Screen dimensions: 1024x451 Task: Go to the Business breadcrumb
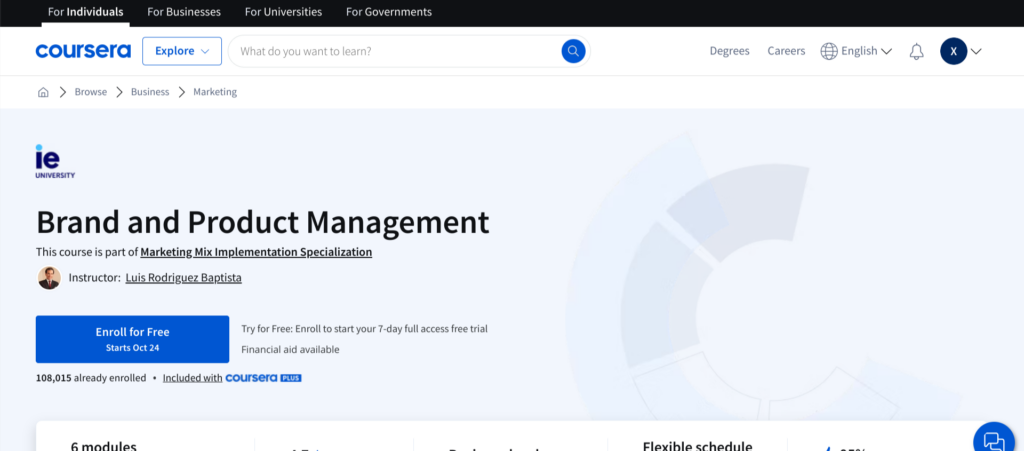point(150,92)
